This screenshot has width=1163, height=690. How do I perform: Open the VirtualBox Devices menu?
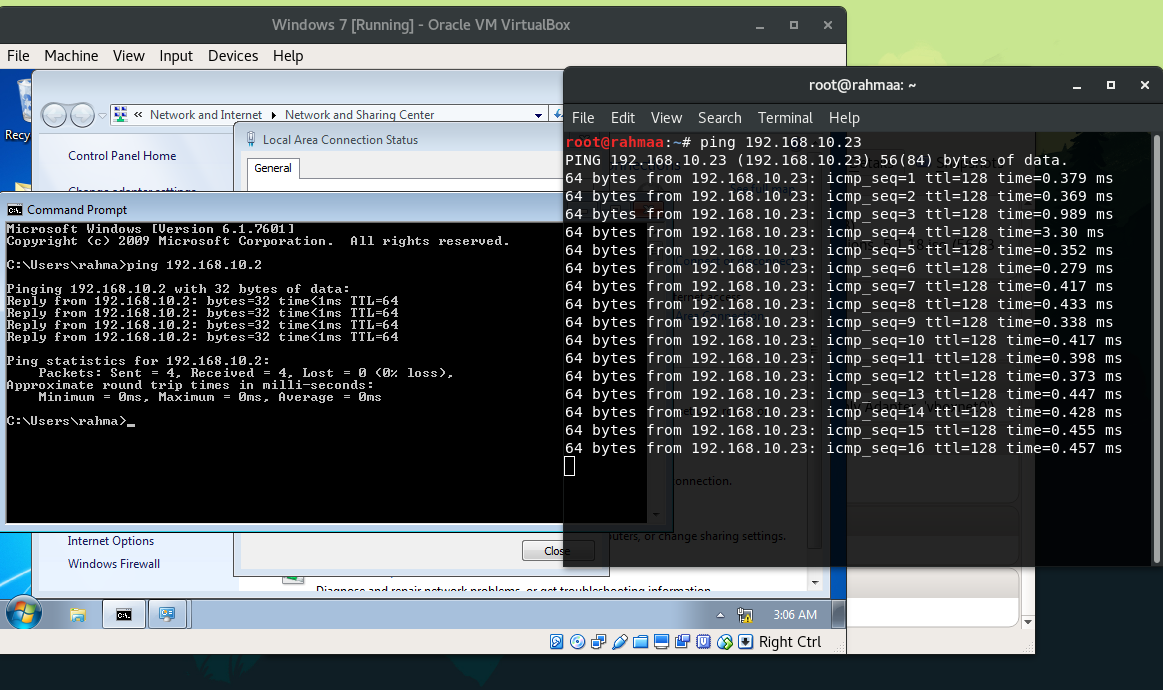[x=233, y=56]
